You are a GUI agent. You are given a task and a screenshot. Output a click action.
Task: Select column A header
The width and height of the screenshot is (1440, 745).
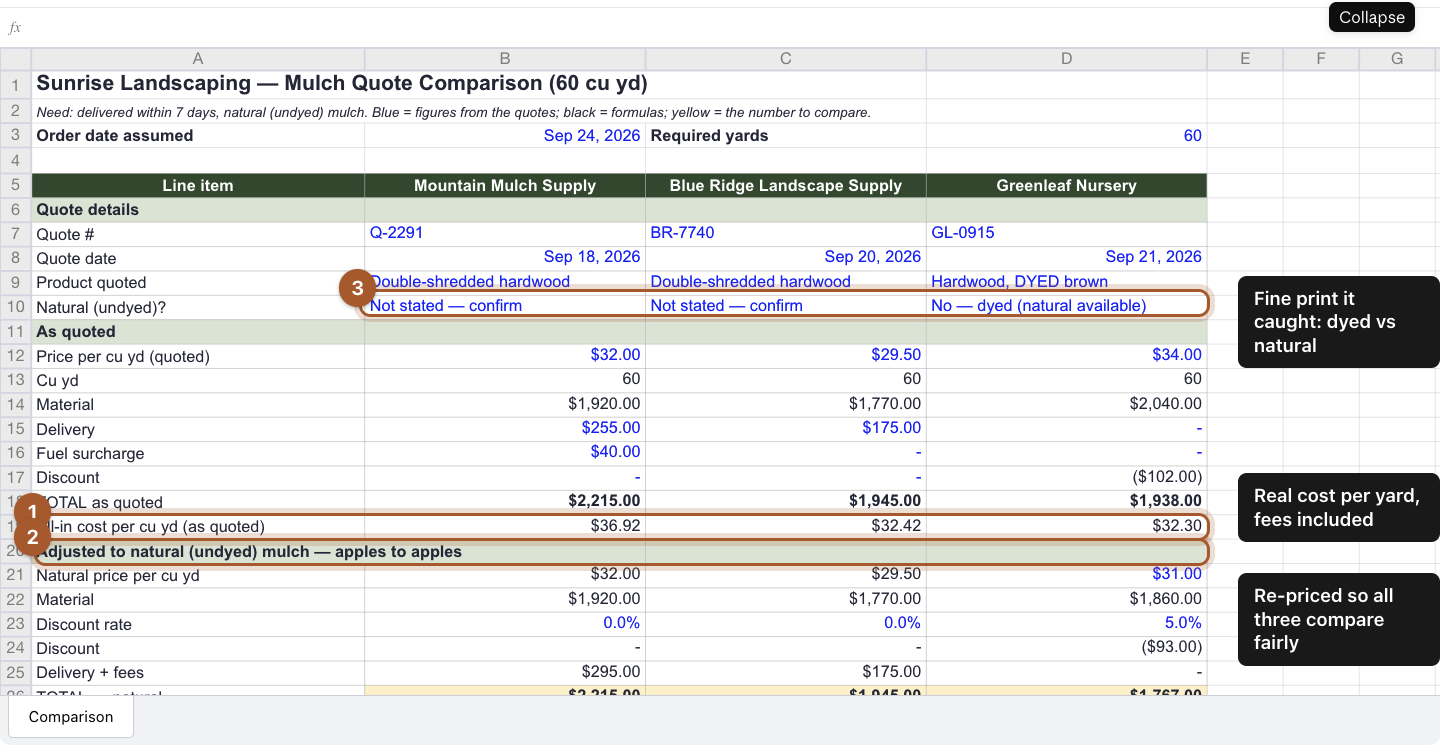click(198, 59)
